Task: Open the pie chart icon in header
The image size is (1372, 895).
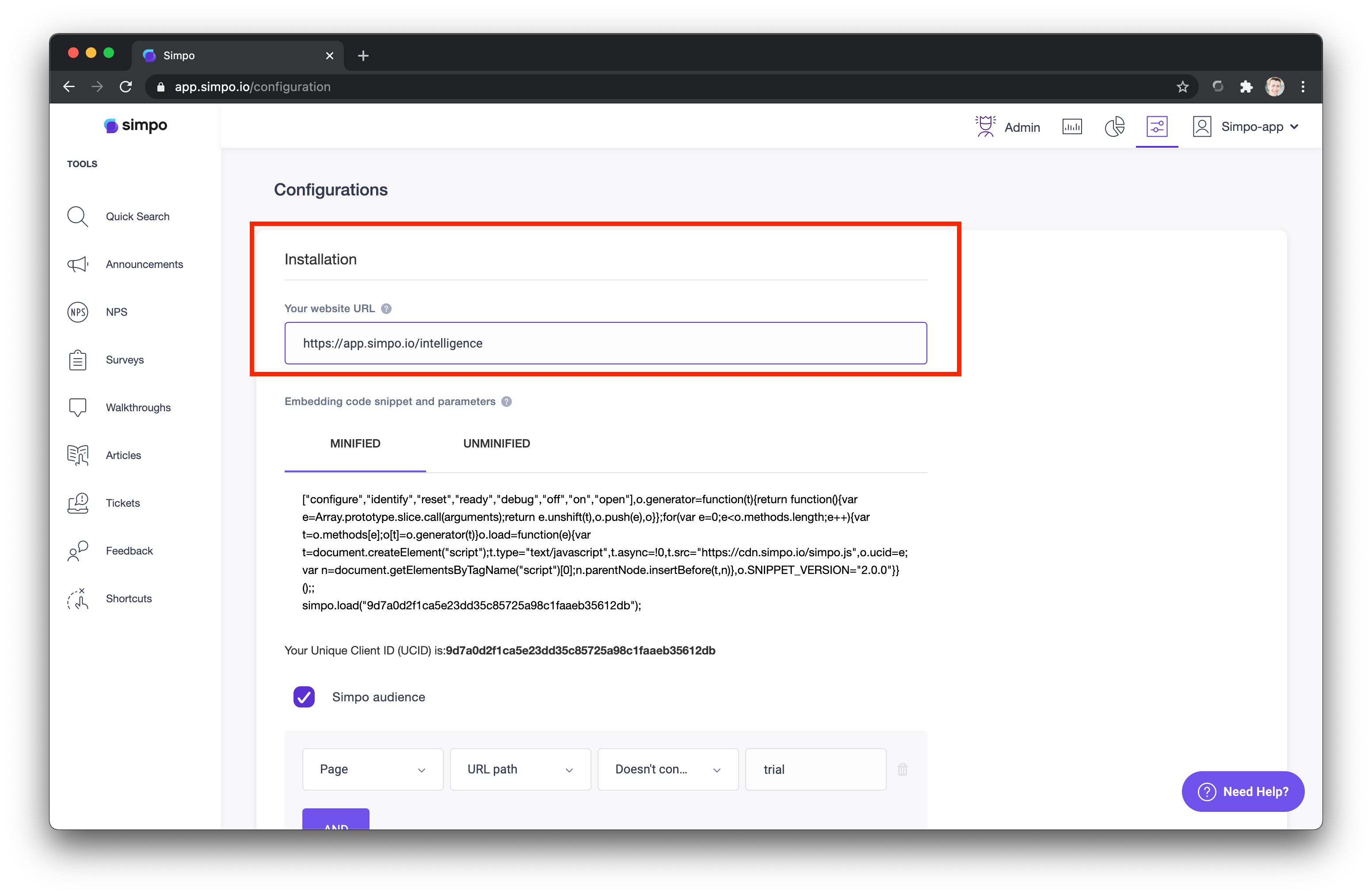Action: 1114,126
